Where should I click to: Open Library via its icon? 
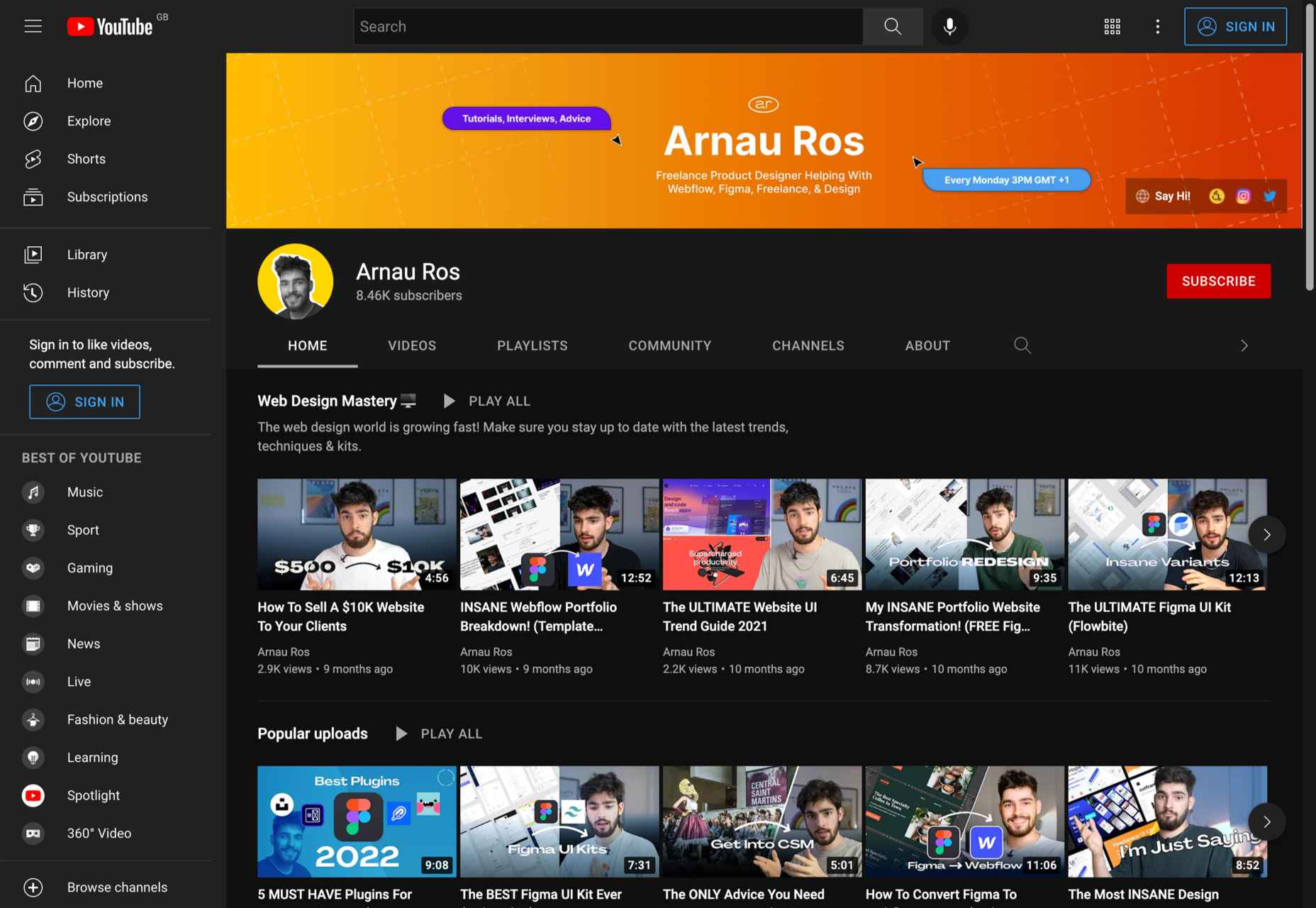tap(33, 255)
